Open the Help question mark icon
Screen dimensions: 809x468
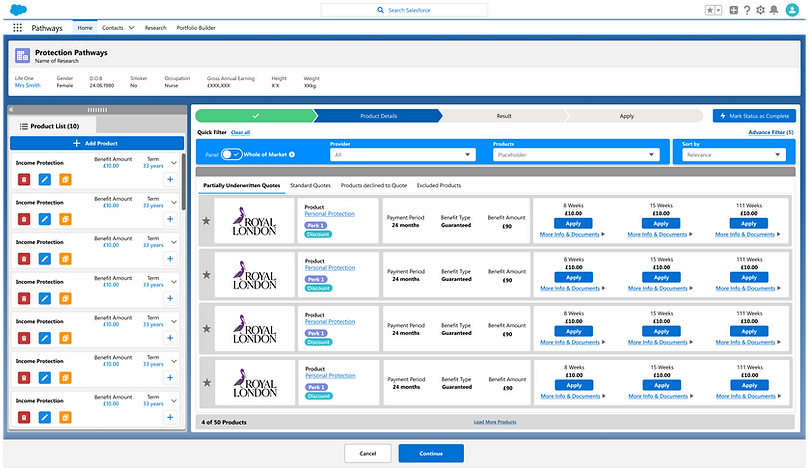pos(747,10)
